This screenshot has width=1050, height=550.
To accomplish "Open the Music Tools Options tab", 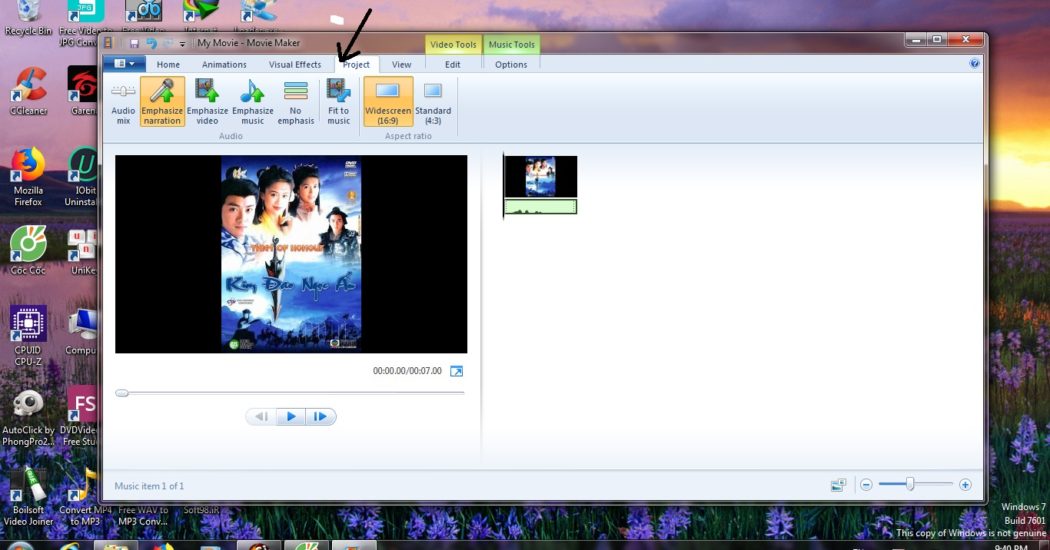I will click(x=511, y=64).
